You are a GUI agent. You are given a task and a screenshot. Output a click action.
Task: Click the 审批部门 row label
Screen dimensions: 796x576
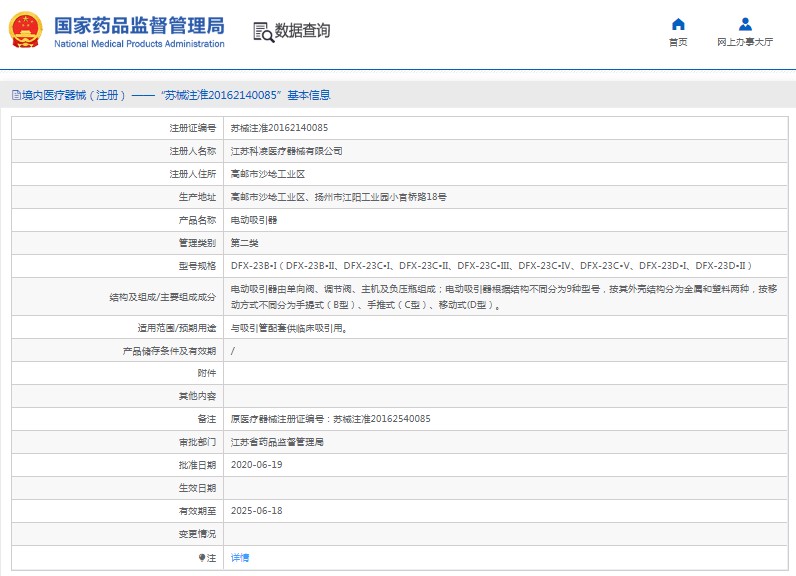pyautogui.click(x=197, y=442)
